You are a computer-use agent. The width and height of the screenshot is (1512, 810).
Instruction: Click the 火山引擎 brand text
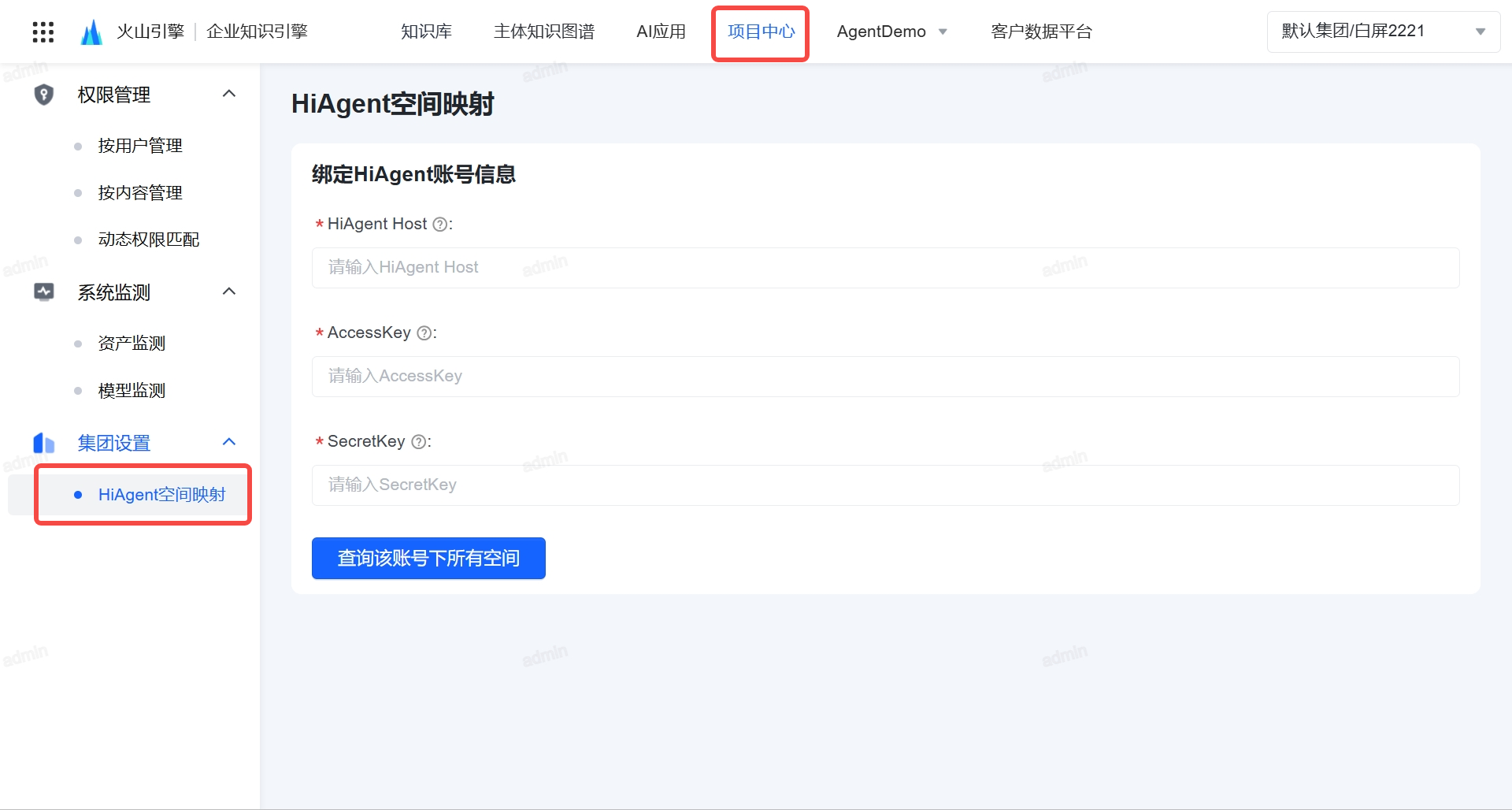[x=150, y=32]
